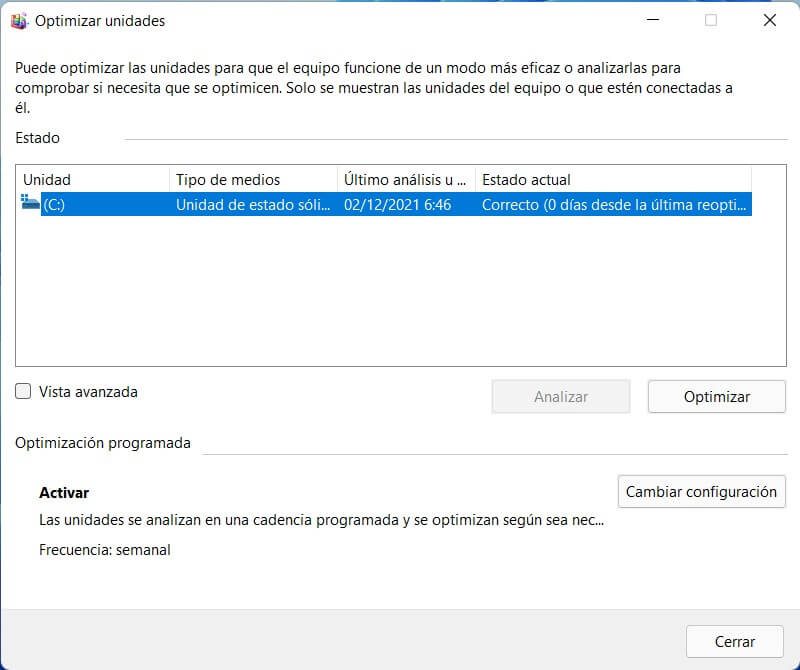
Task: Click the Analizar button
Action: tap(560, 396)
